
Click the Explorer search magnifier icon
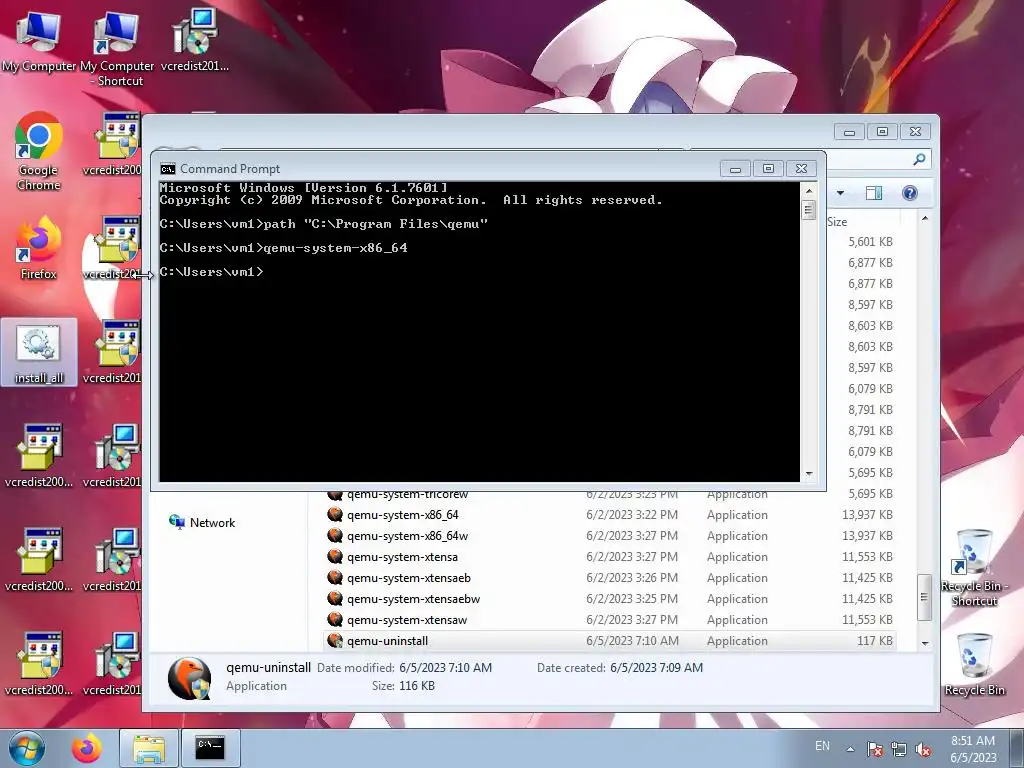pos(919,159)
